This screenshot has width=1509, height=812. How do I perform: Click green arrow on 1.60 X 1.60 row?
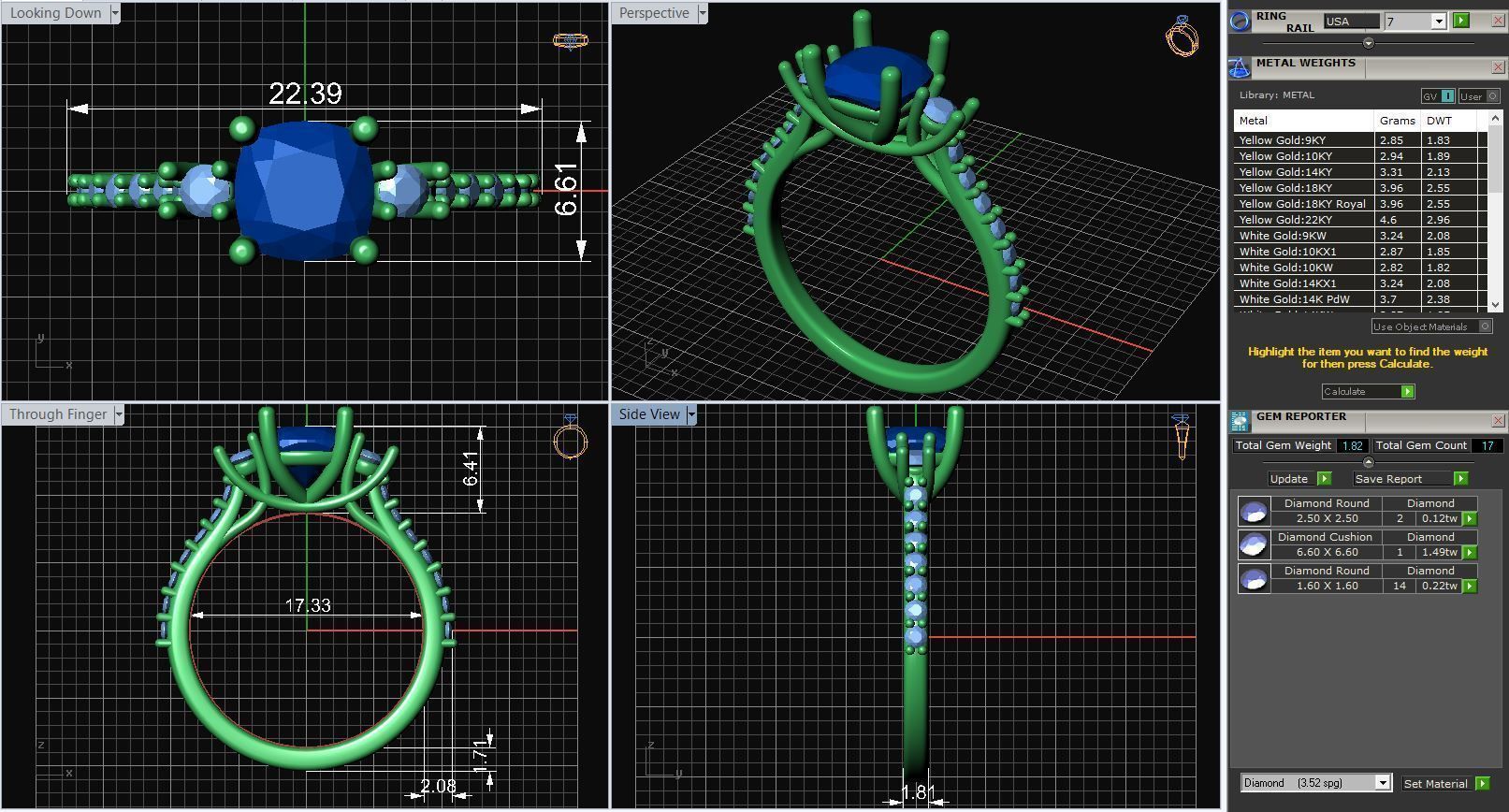1470,586
